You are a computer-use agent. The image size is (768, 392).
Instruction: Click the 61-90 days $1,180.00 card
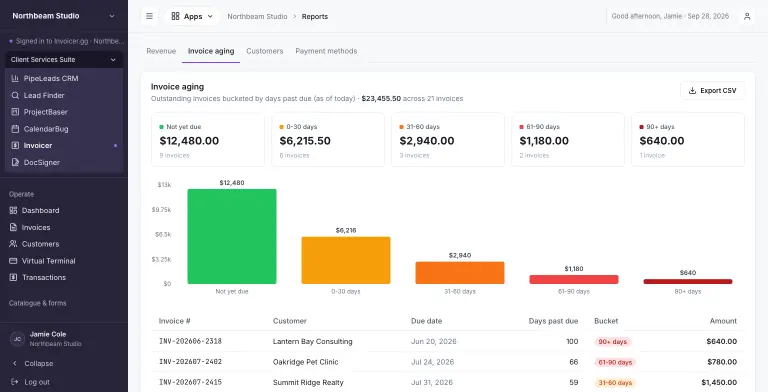[568, 140]
